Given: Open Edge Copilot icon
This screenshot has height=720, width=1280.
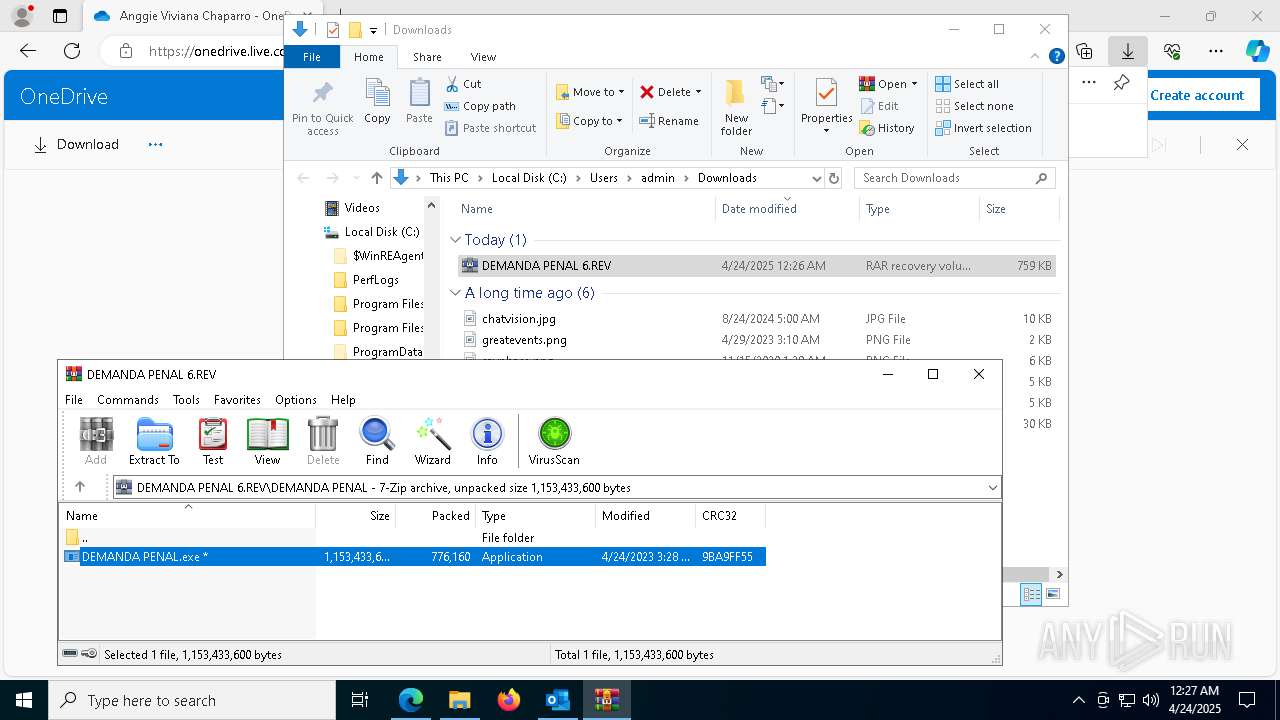Looking at the screenshot, I should pyautogui.click(x=1257, y=51).
